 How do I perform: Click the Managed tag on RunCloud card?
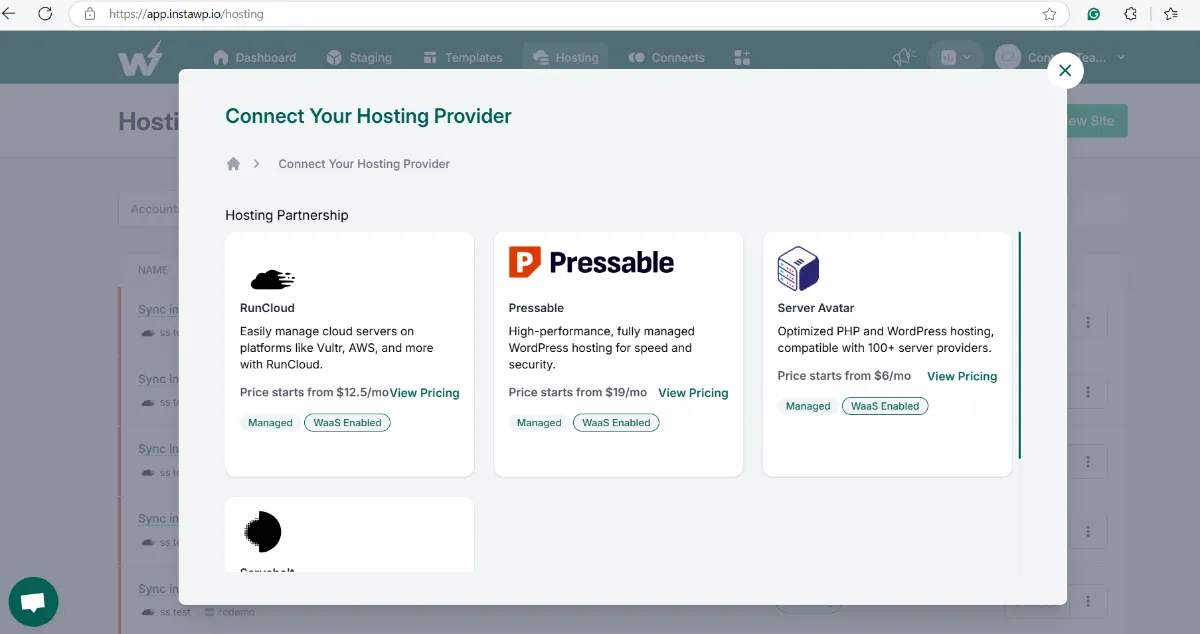(270, 423)
